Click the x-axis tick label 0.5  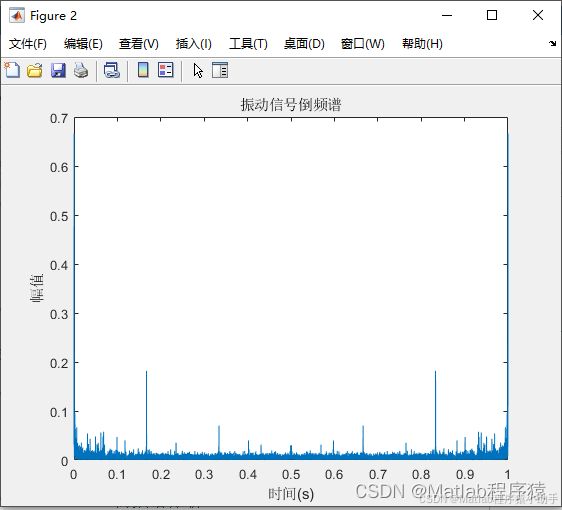tap(291, 475)
